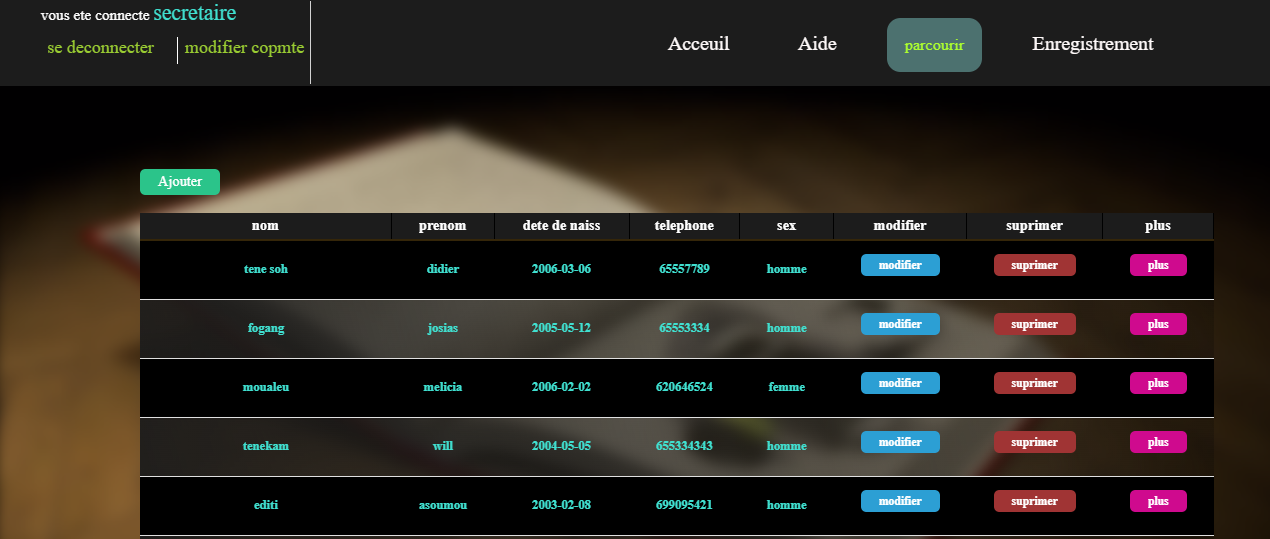The image size is (1270, 539).
Task: Edit the fogang josias entry
Action: (x=900, y=324)
